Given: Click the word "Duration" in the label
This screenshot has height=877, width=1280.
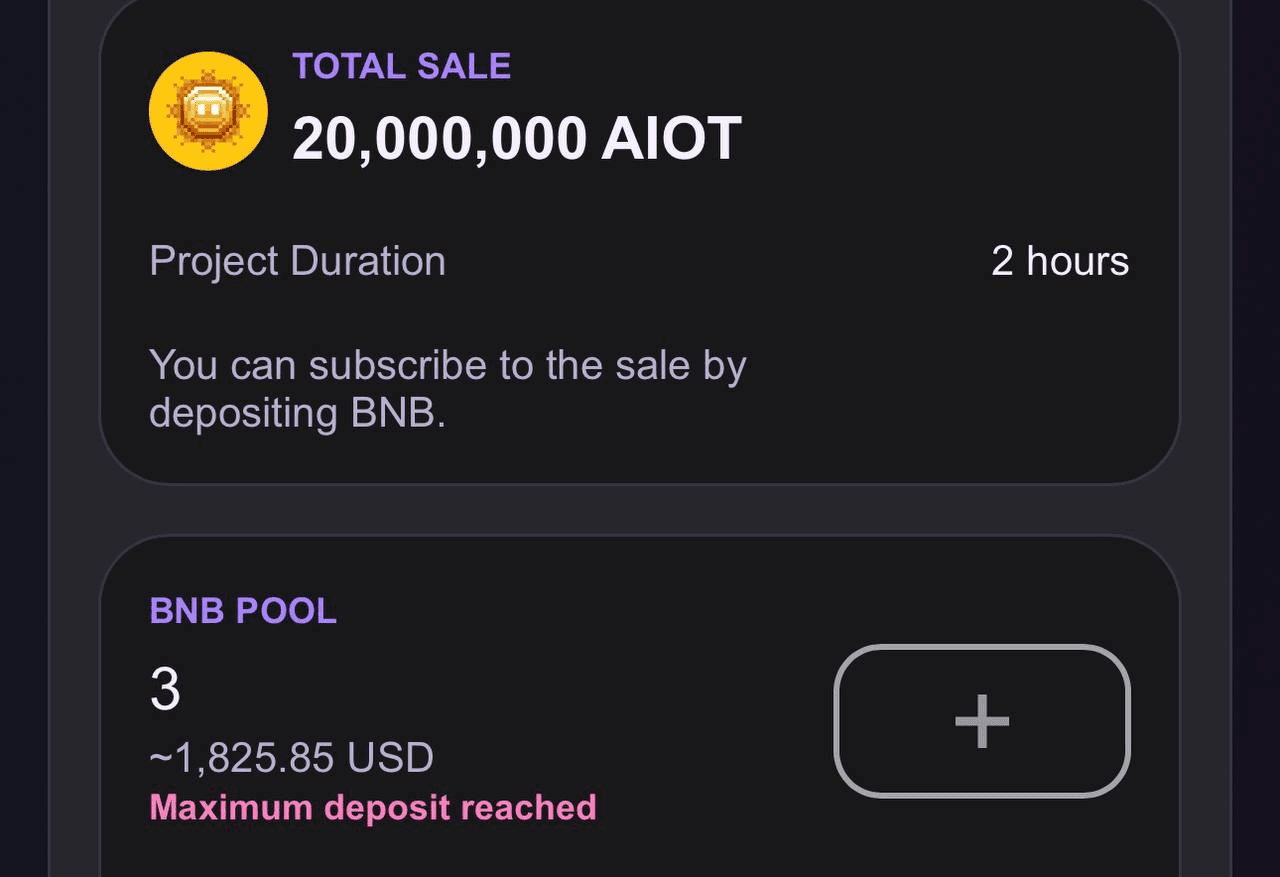Looking at the screenshot, I should [368, 262].
